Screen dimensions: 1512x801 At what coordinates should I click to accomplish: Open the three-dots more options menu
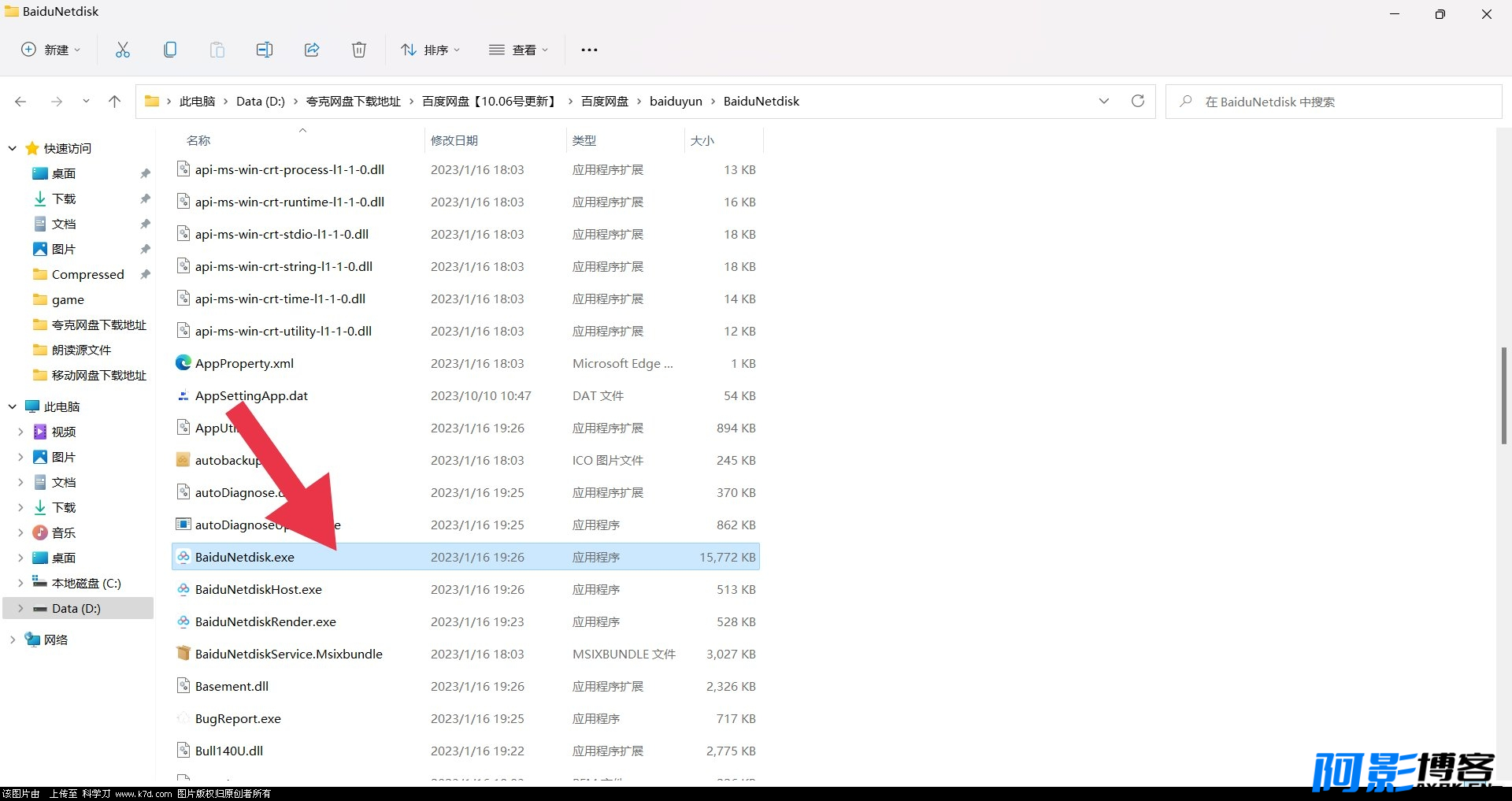tap(589, 50)
